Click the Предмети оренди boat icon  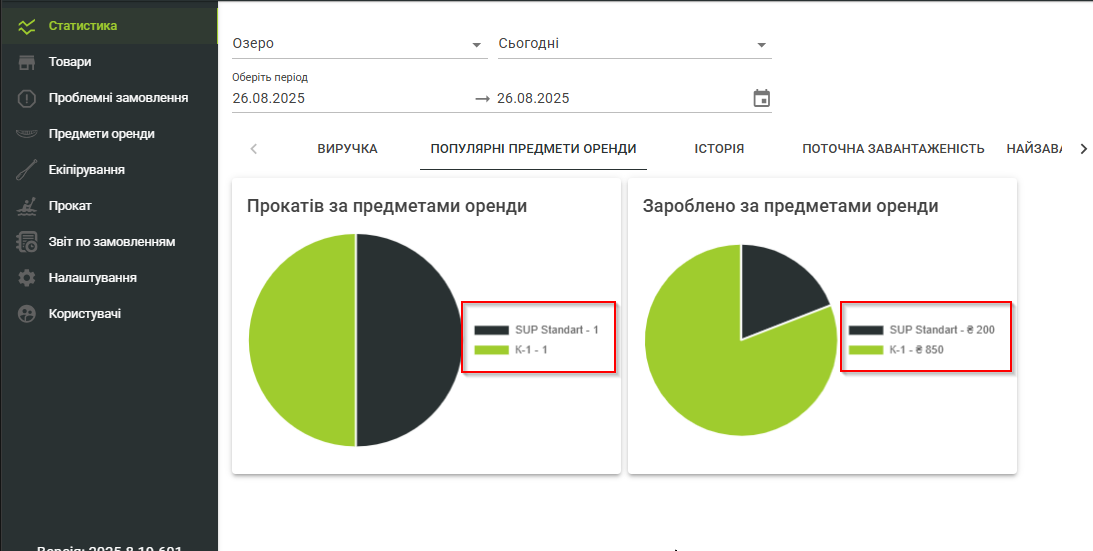tap(26, 134)
